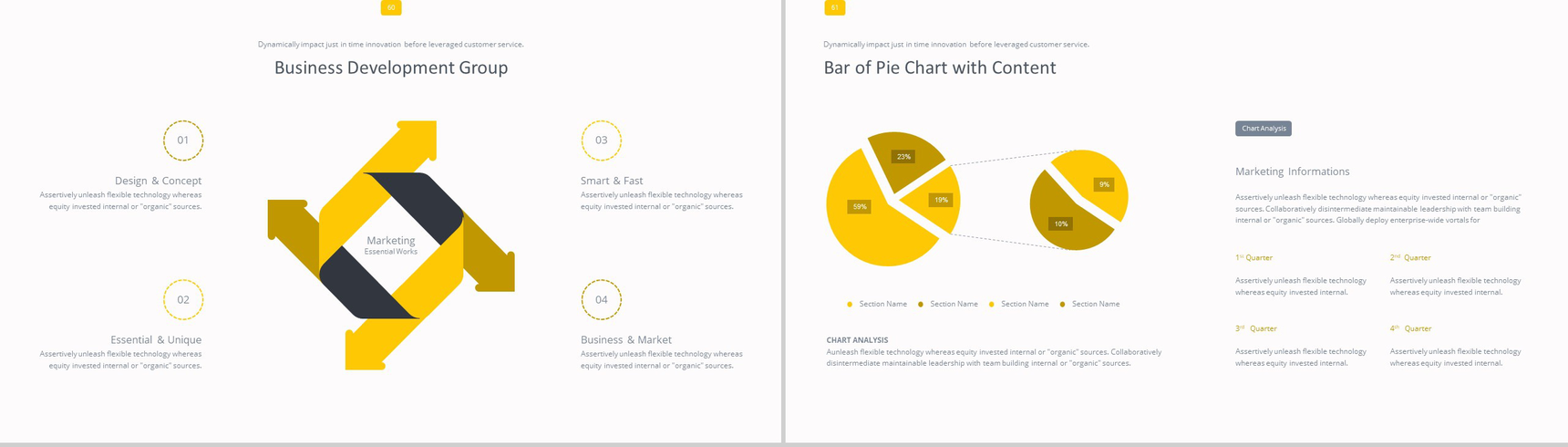Select the dashed circle labeled 02
This screenshot has height=447, width=1568.
183,300
